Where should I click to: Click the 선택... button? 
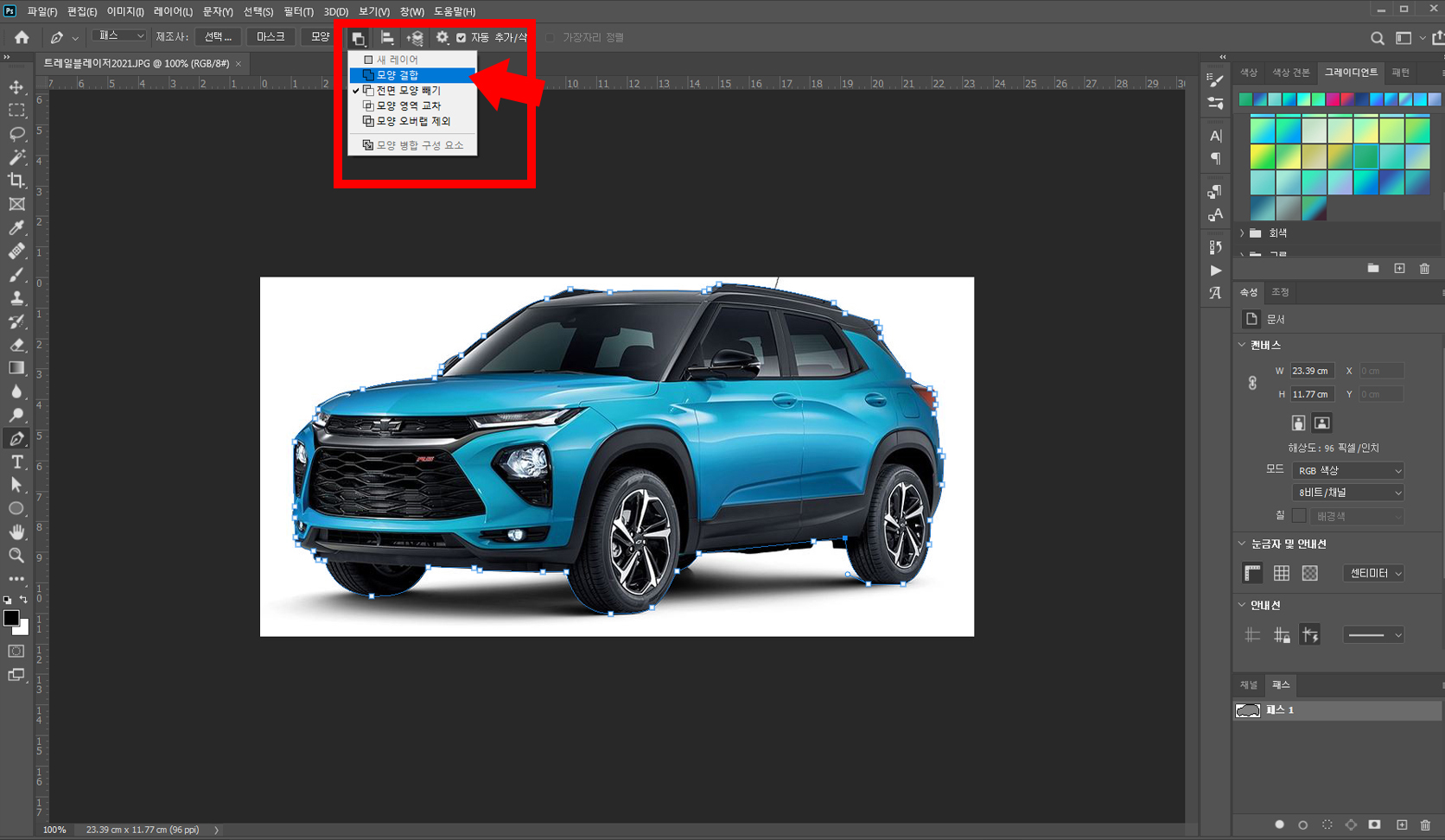pos(218,37)
